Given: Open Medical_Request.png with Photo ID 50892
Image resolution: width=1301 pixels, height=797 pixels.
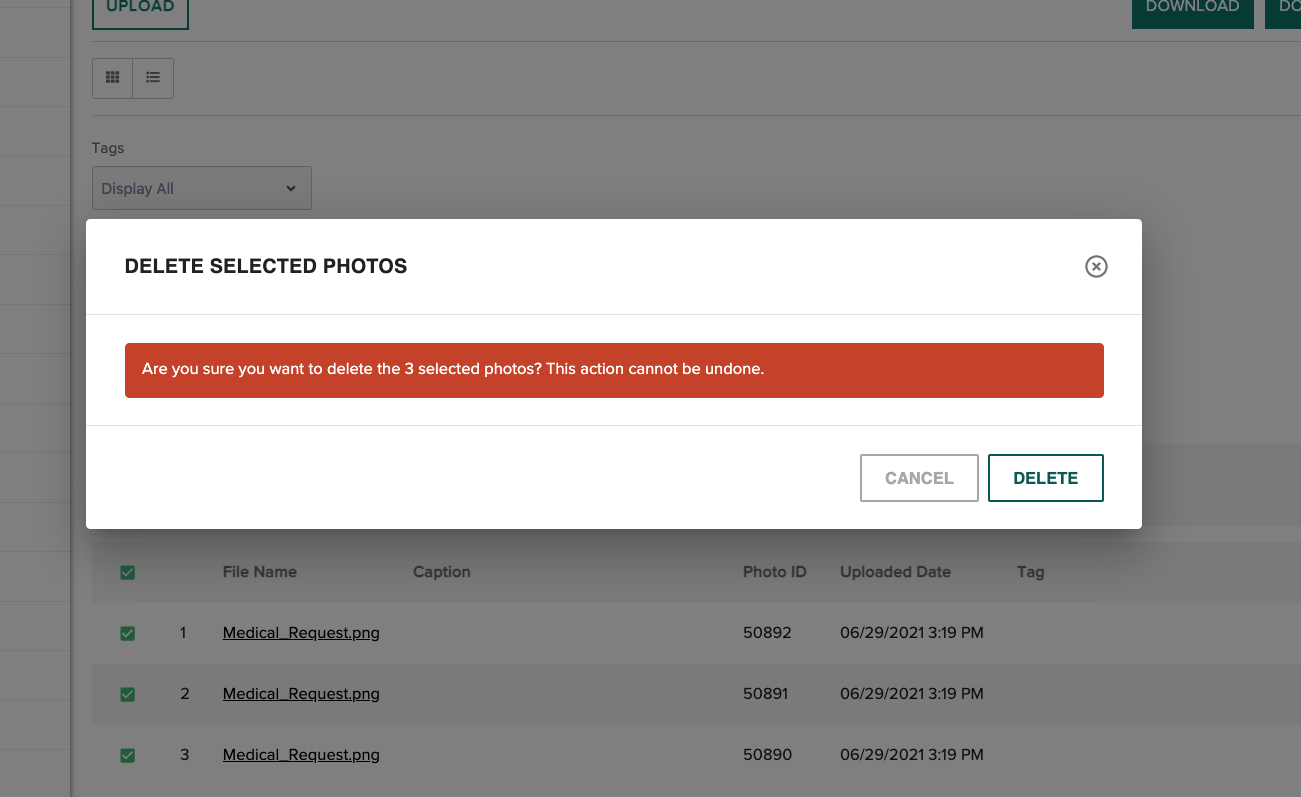Looking at the screenshot, I should pyautogui.click(x=300, y=632).
